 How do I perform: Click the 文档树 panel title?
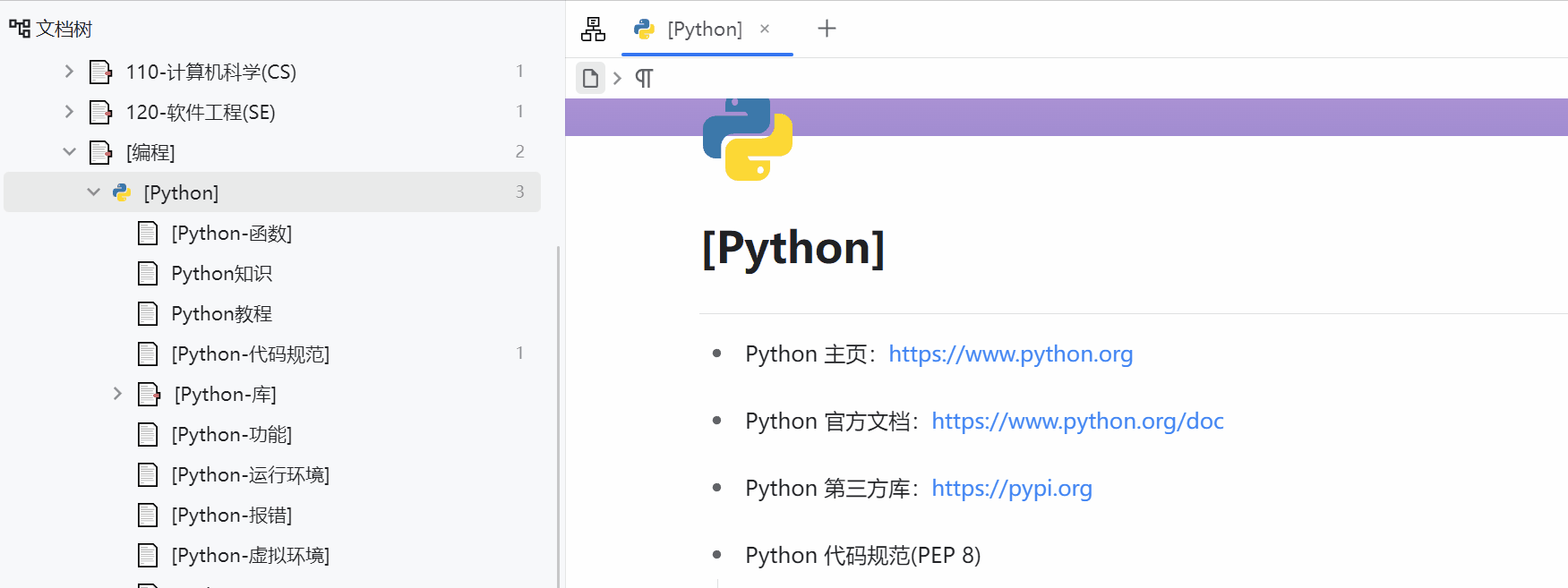pyautogui.click(x=64, y=30)
